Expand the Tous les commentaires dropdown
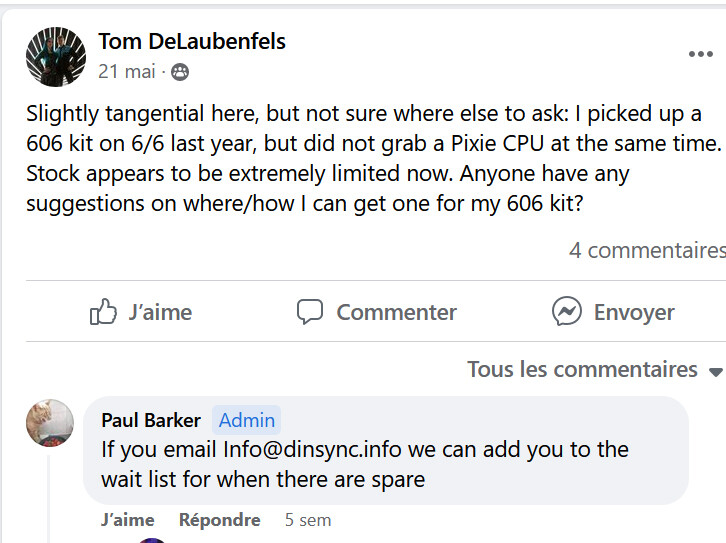Viewport: 726px width, 543px height. point(583,369)
